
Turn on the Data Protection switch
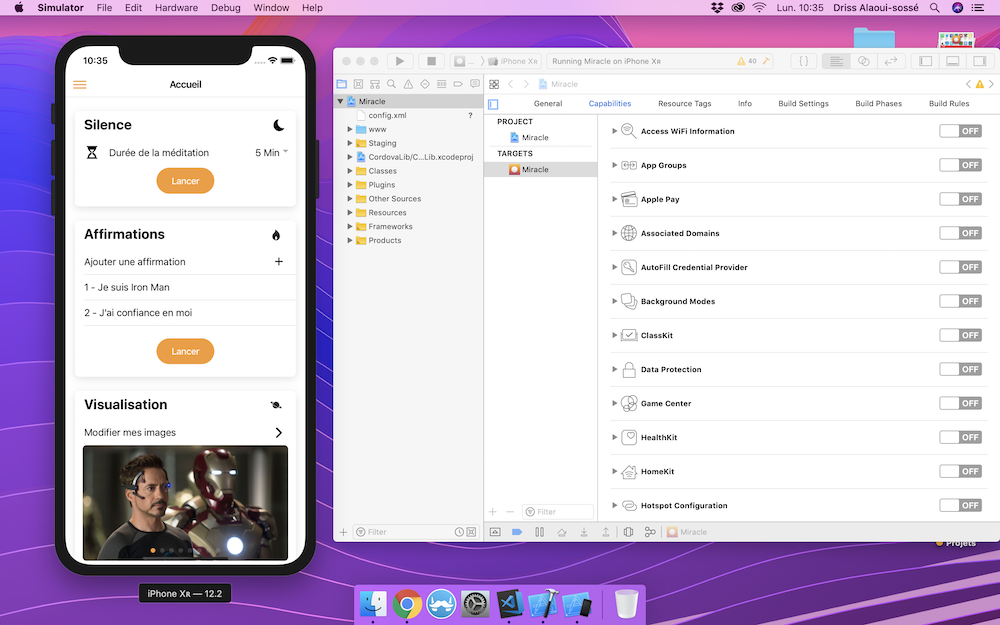[x=960, y=369]
